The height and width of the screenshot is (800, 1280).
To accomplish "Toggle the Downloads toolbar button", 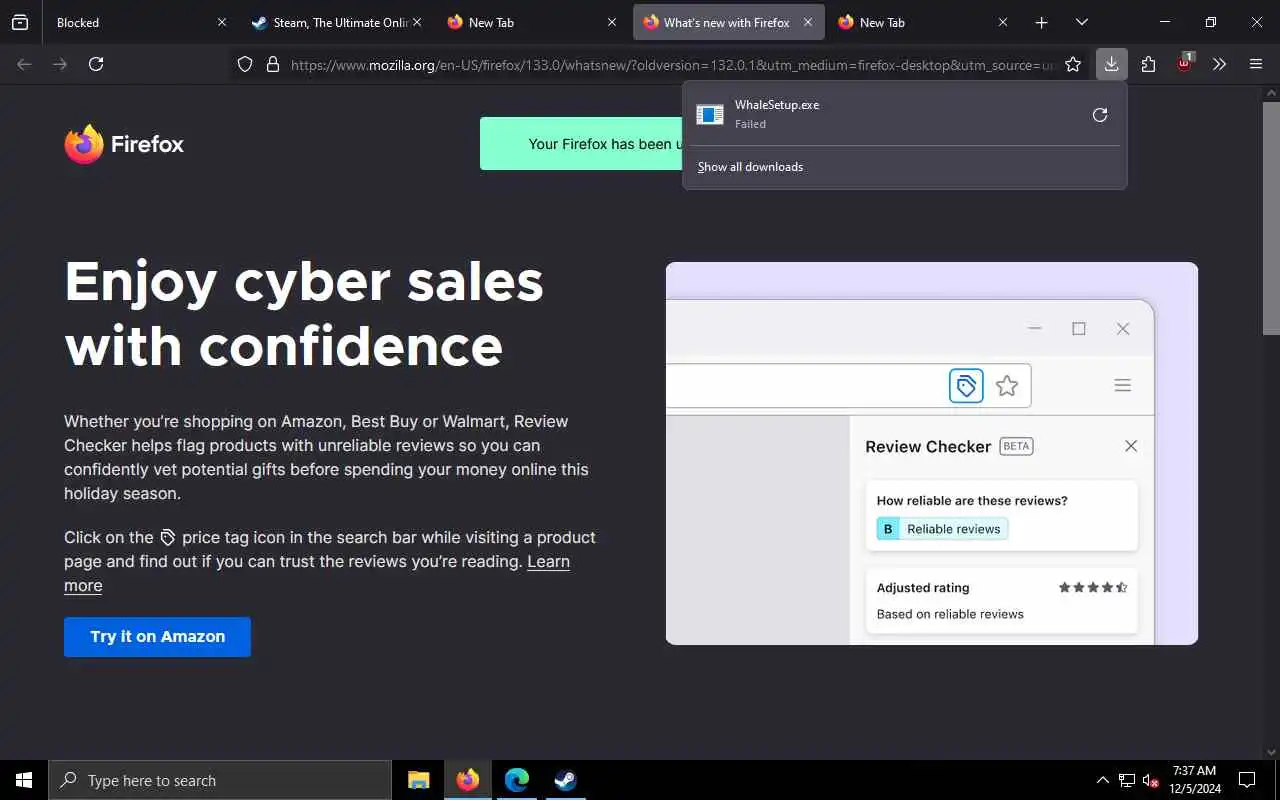I will [1111, 64].
